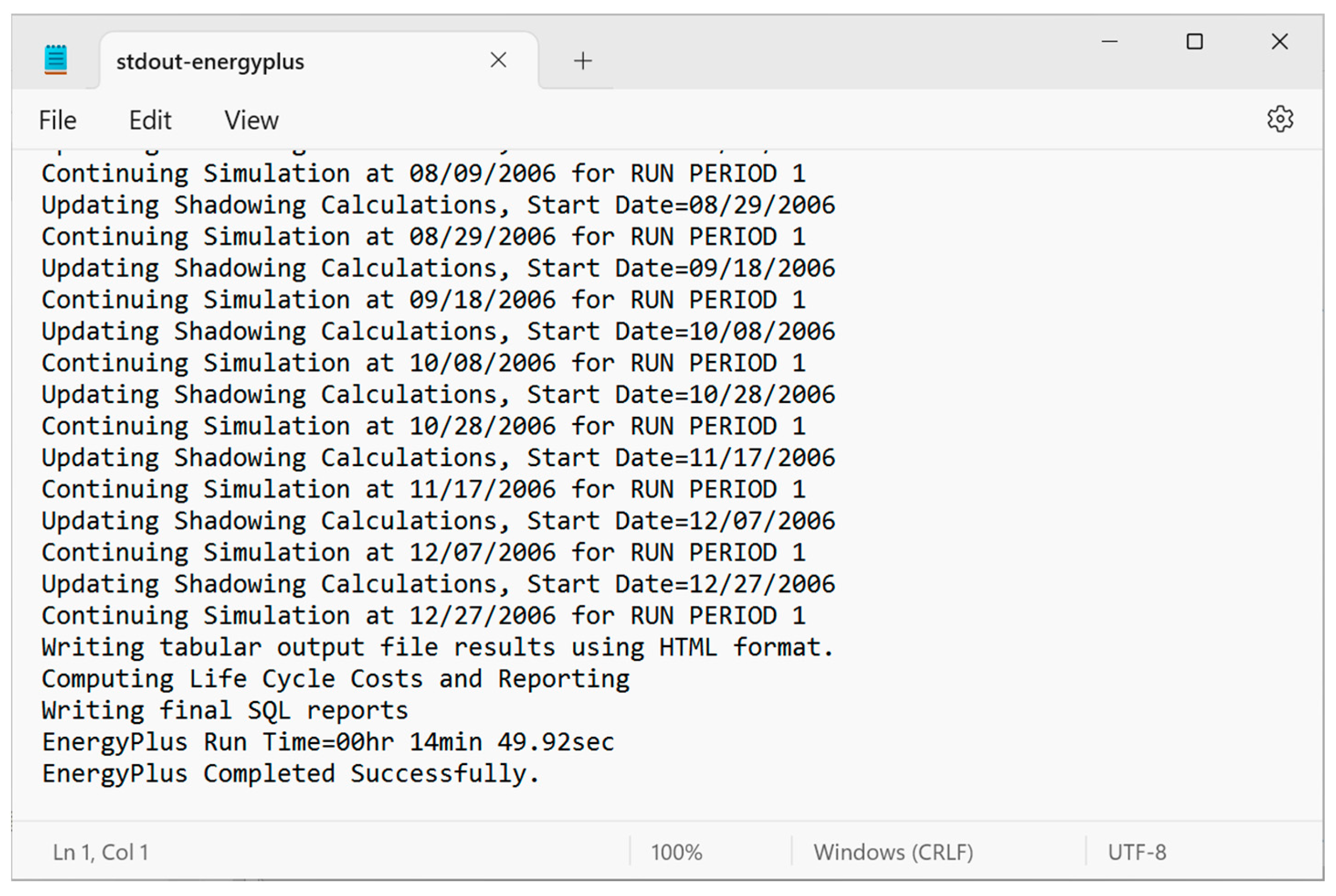Close the stdout-energyplus tab
Image resolution: width=1336 pixels, height=896 pixels.
point(498,59)
